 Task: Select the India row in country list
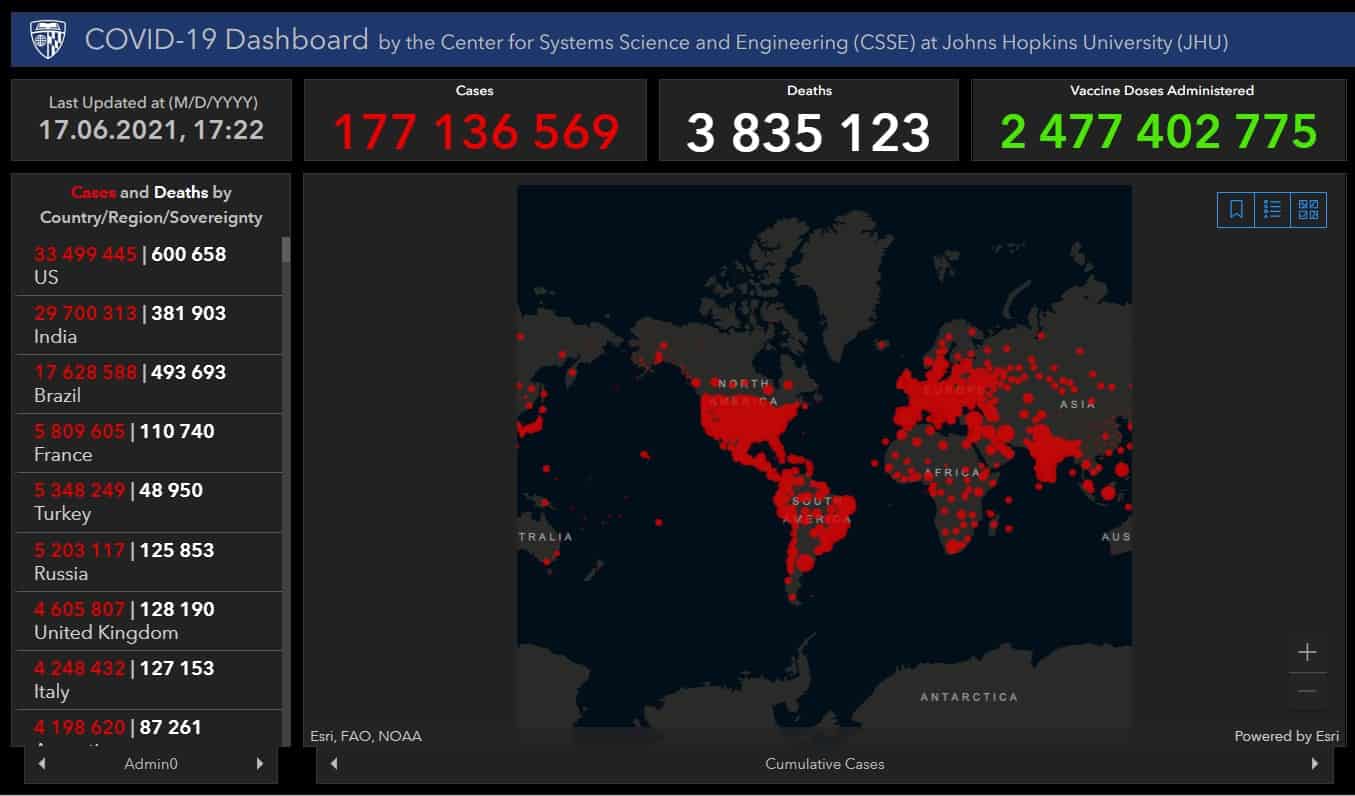tap(148, 324)
